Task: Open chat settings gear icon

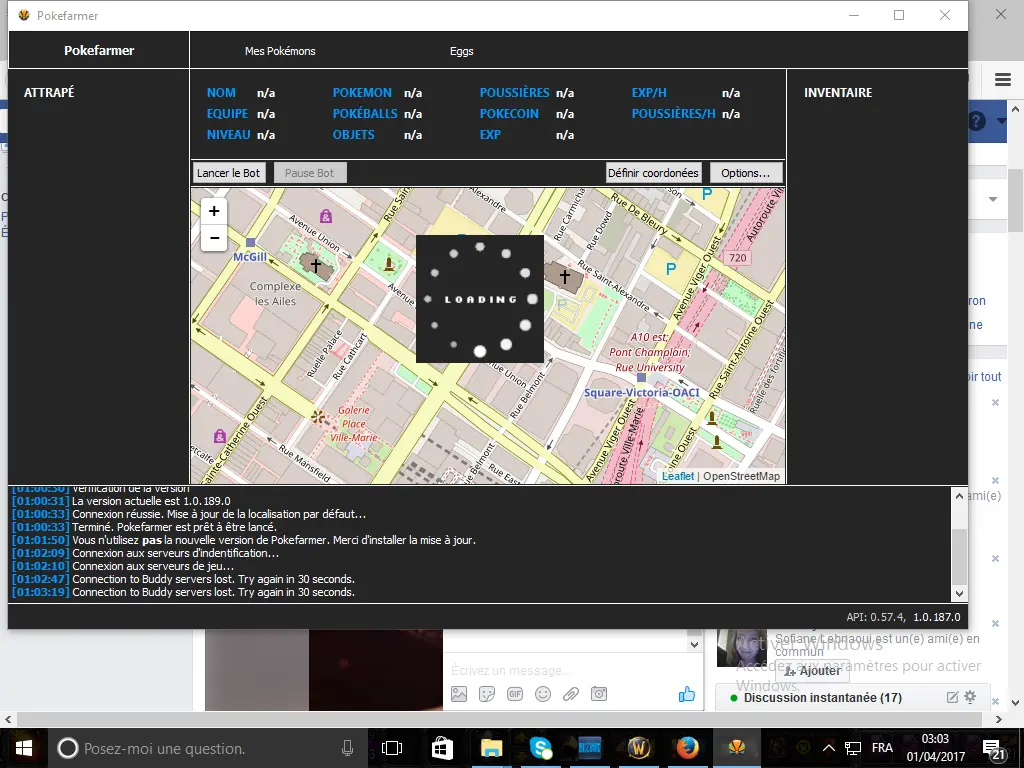Action: [x=970, y=697]
